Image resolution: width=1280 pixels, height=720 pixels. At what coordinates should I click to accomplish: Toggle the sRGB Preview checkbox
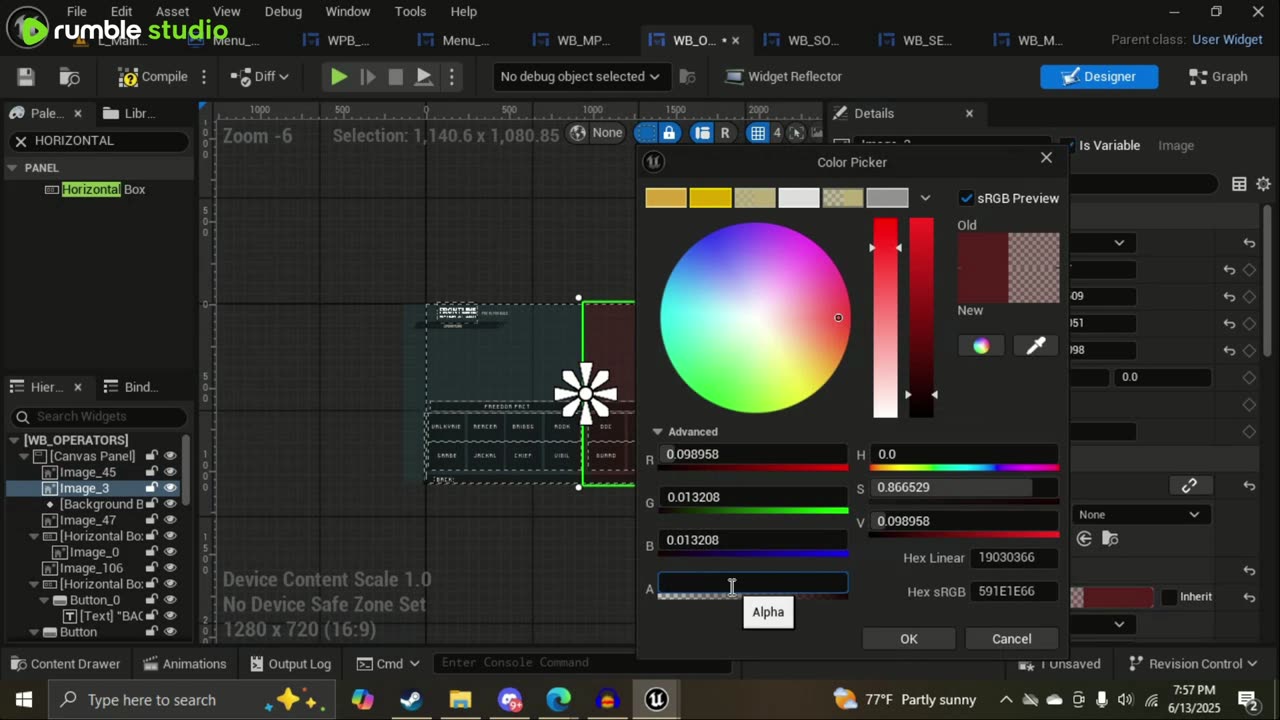click(966, 198)
